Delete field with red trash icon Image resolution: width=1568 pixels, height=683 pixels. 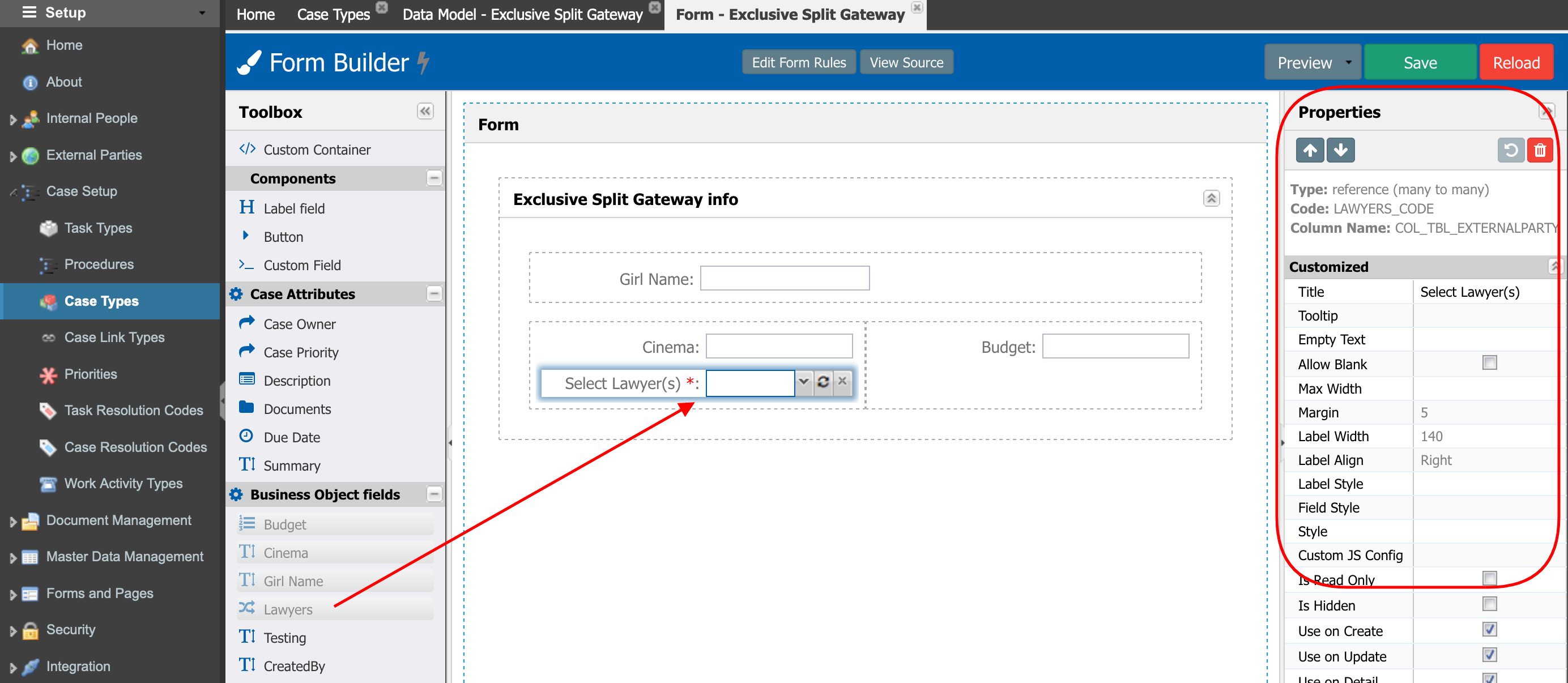(1539, 150)
